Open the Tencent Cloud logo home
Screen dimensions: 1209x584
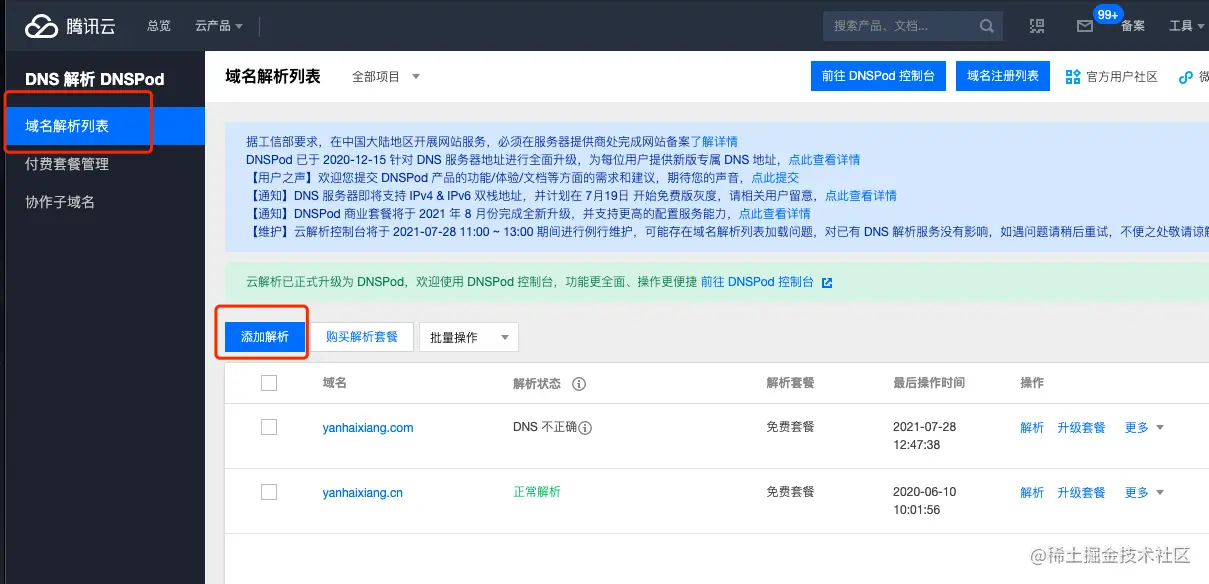click(x=70, y=26)
